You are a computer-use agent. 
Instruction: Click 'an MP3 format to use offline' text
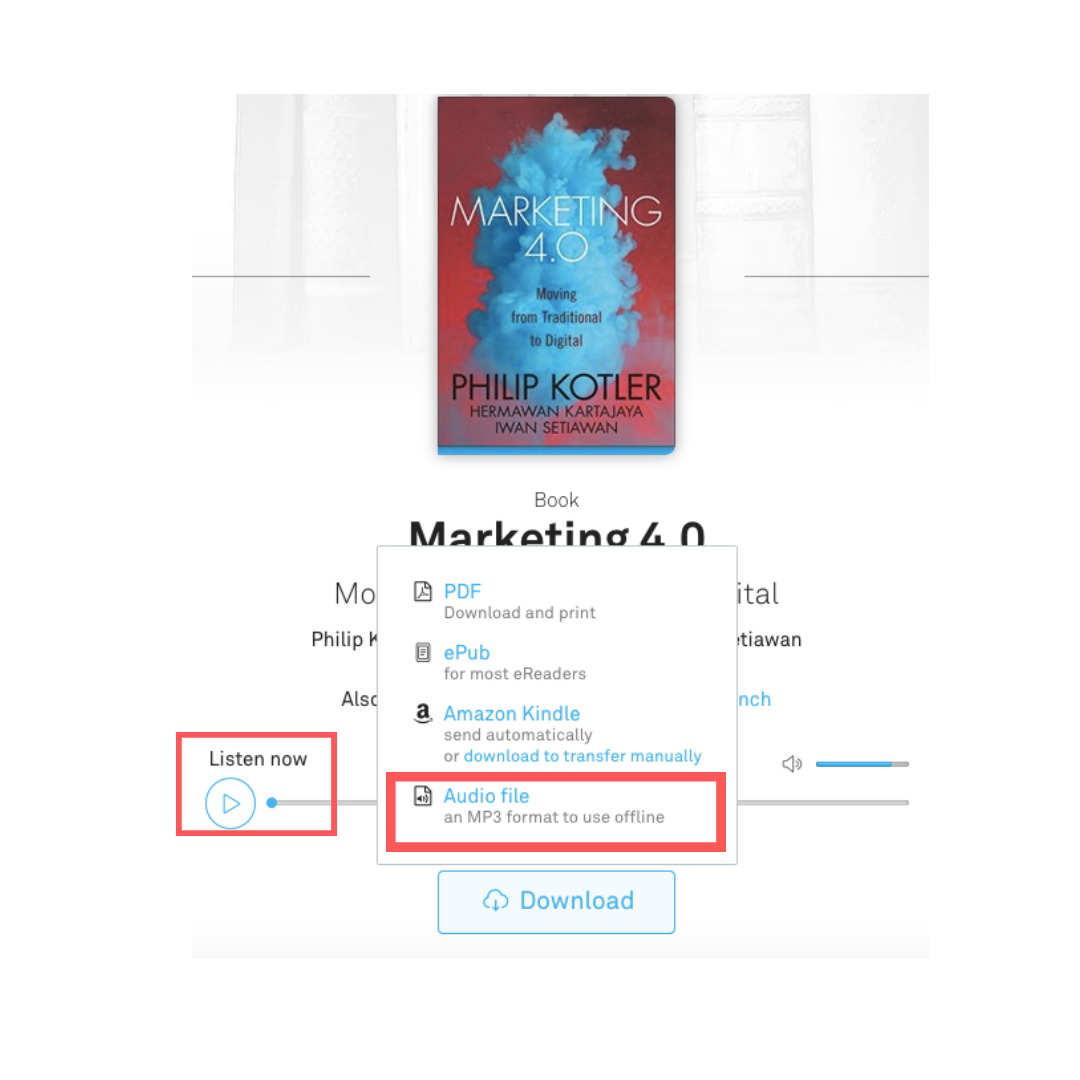pos(554,817)
